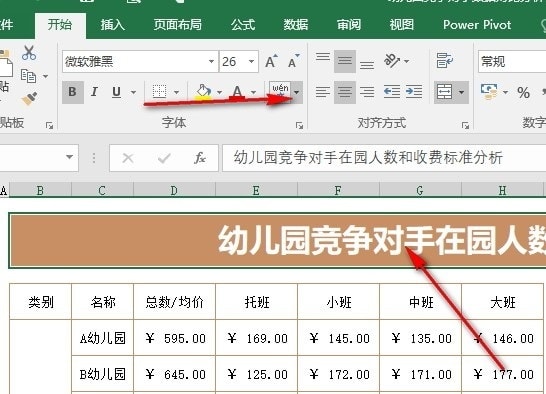Image resolution: width=546 pixels, height=394 pixels.
Task: Click the yellow fill color bucket
Action: tap(203, 92)
